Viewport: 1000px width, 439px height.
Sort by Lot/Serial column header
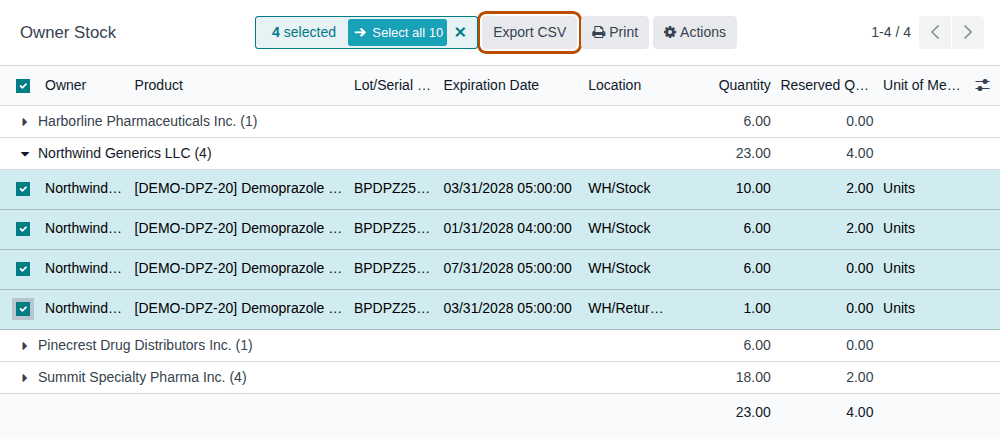392,86
